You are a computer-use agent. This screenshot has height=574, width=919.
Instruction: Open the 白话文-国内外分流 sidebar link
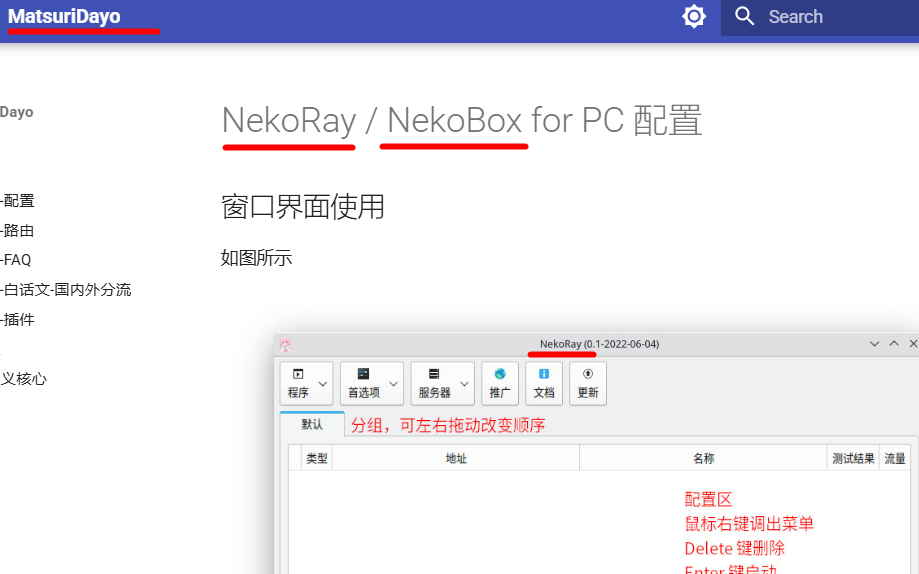pyautogui.click(x=67, y=290)
